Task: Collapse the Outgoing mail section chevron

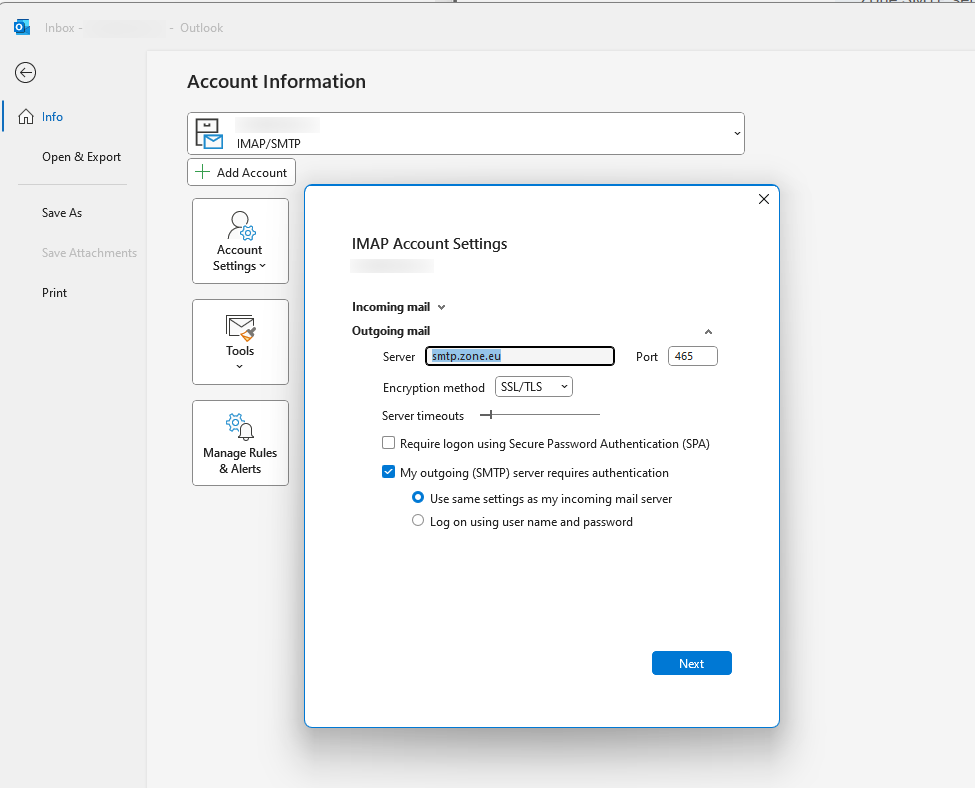Action: (x=708, y=331)
